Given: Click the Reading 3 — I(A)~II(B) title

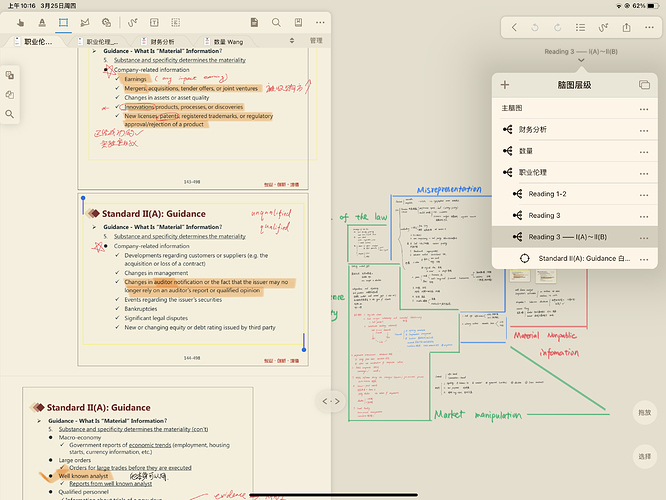Looking at the screenshot, I should [581, 51].
